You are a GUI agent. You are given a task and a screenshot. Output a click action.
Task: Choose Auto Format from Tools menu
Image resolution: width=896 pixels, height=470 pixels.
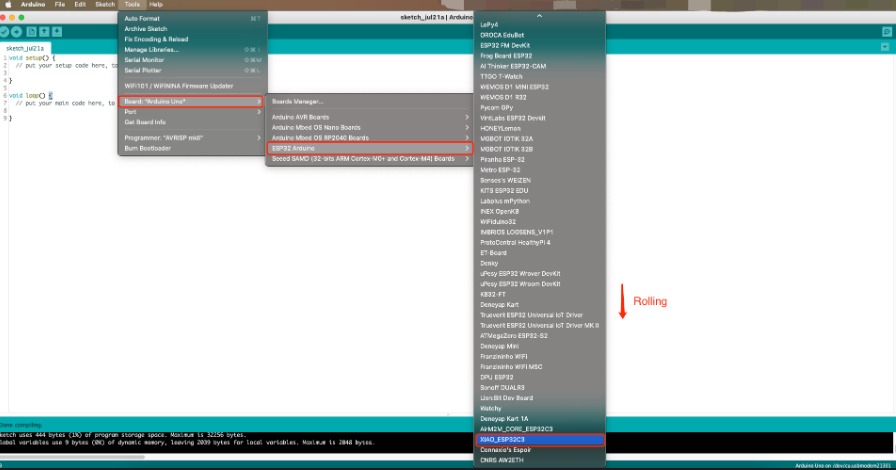pos(192,18)
